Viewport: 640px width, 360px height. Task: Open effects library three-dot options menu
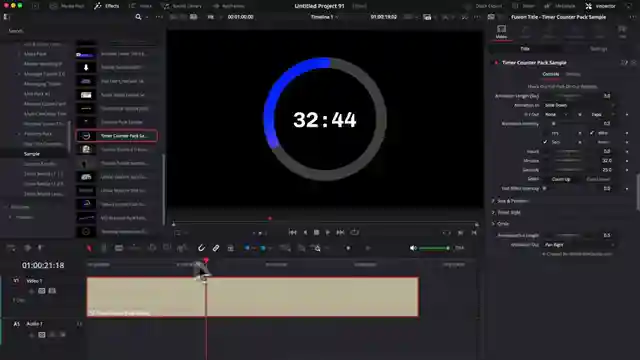pos(159,17)
